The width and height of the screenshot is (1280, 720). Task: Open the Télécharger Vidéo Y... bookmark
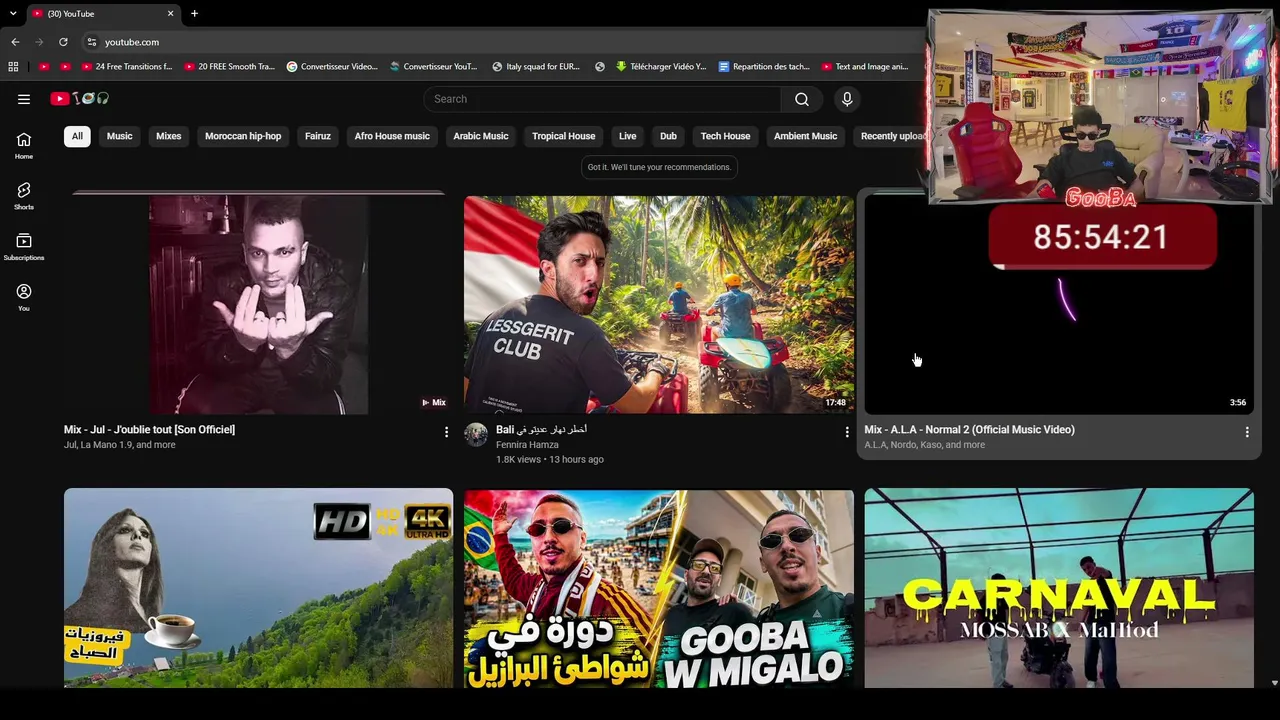coord(661,67)
